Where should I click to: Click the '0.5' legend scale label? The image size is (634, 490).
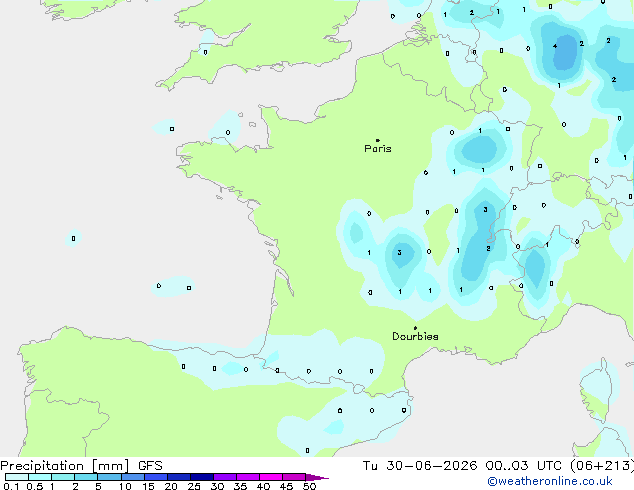[35, 486]
